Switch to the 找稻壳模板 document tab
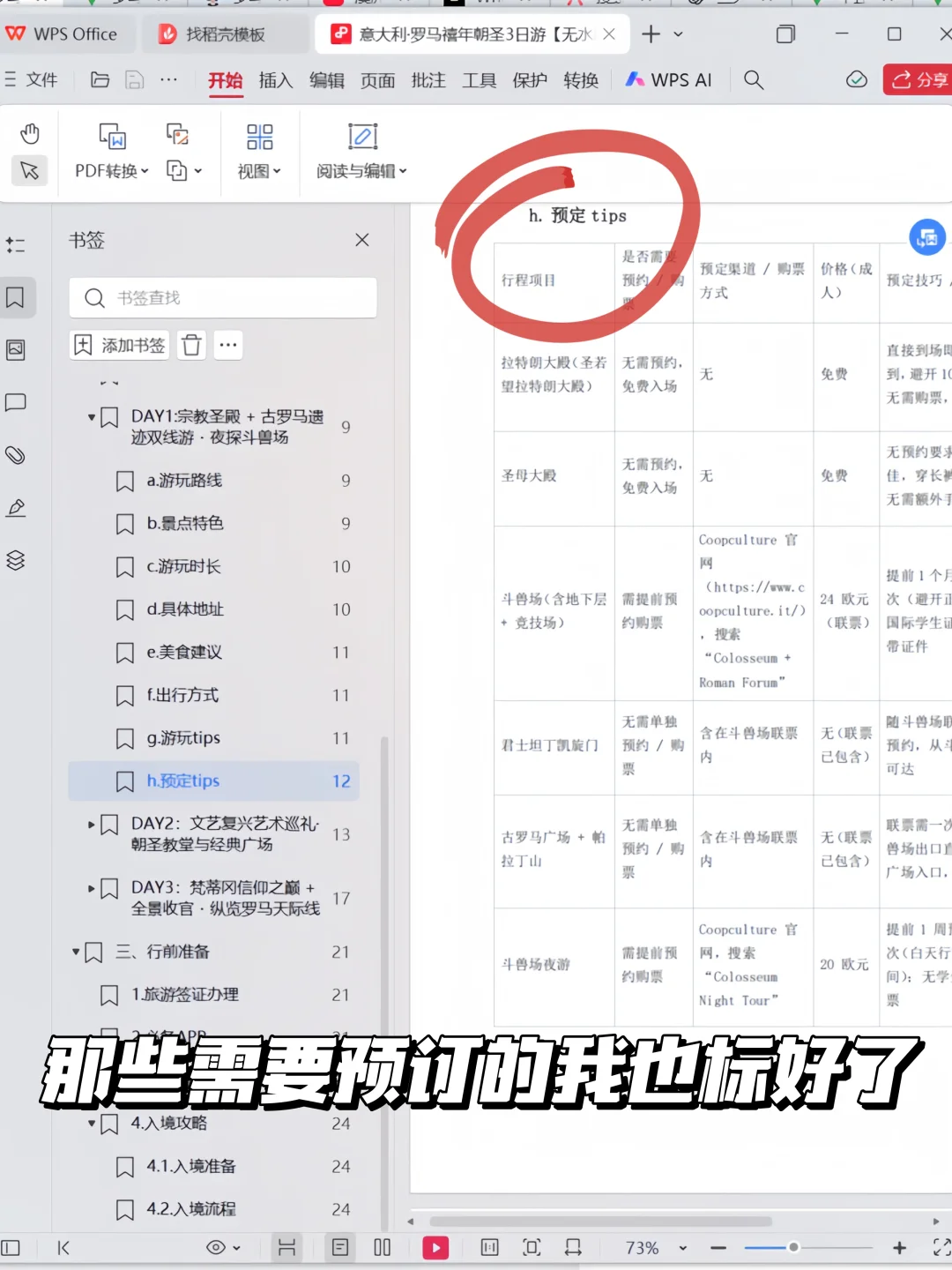The width and height of the screenshot is (952, 1270). (x=225, y=34)
